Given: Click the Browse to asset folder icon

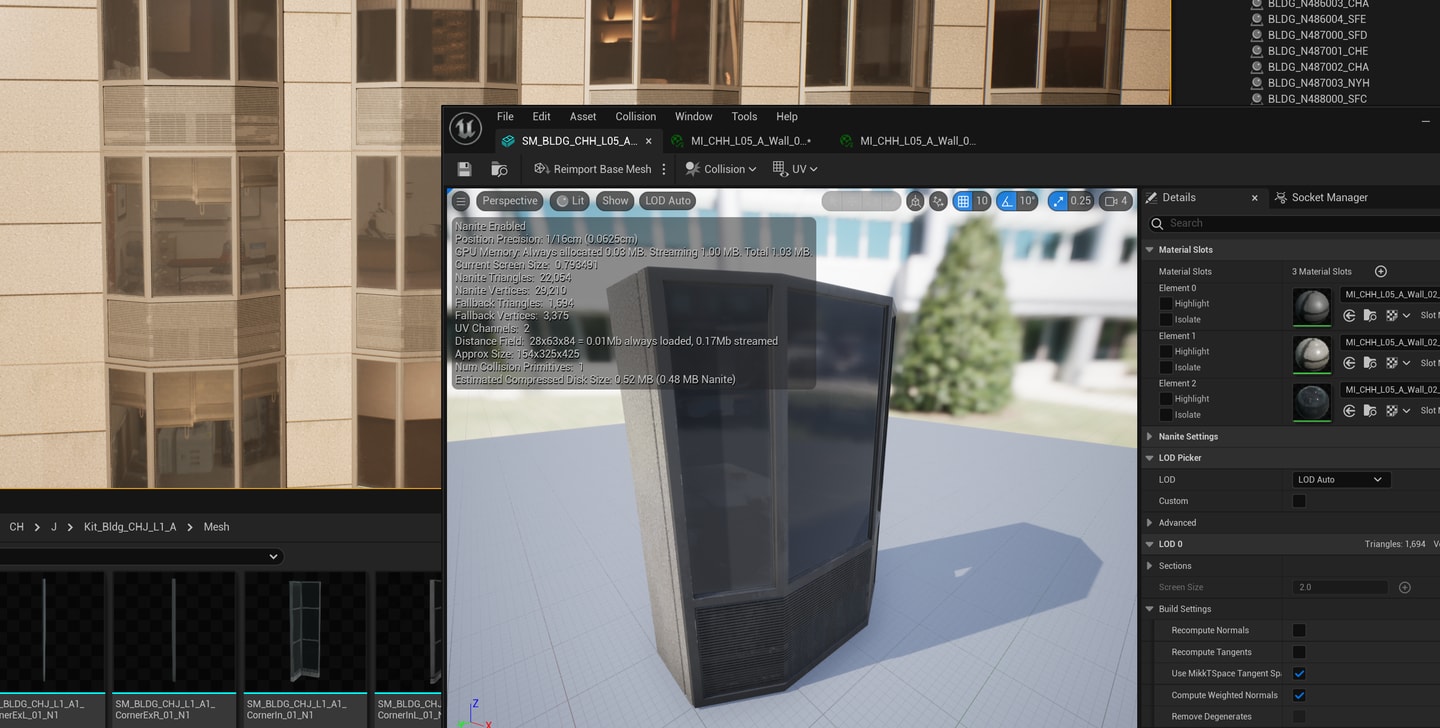Looking at the screenshot, I should tap(499, 169).
